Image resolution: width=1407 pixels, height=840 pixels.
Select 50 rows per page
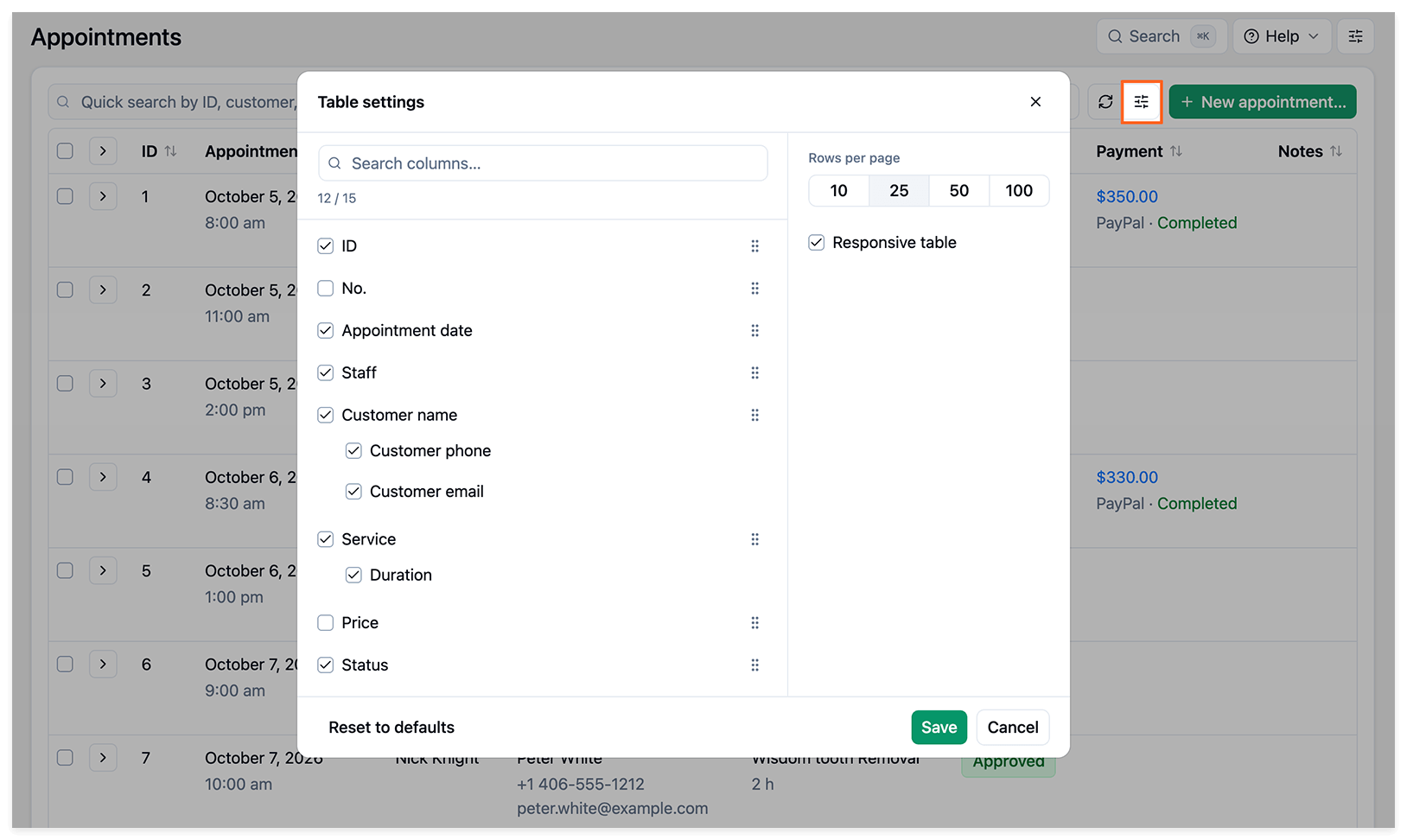(959, 191)
